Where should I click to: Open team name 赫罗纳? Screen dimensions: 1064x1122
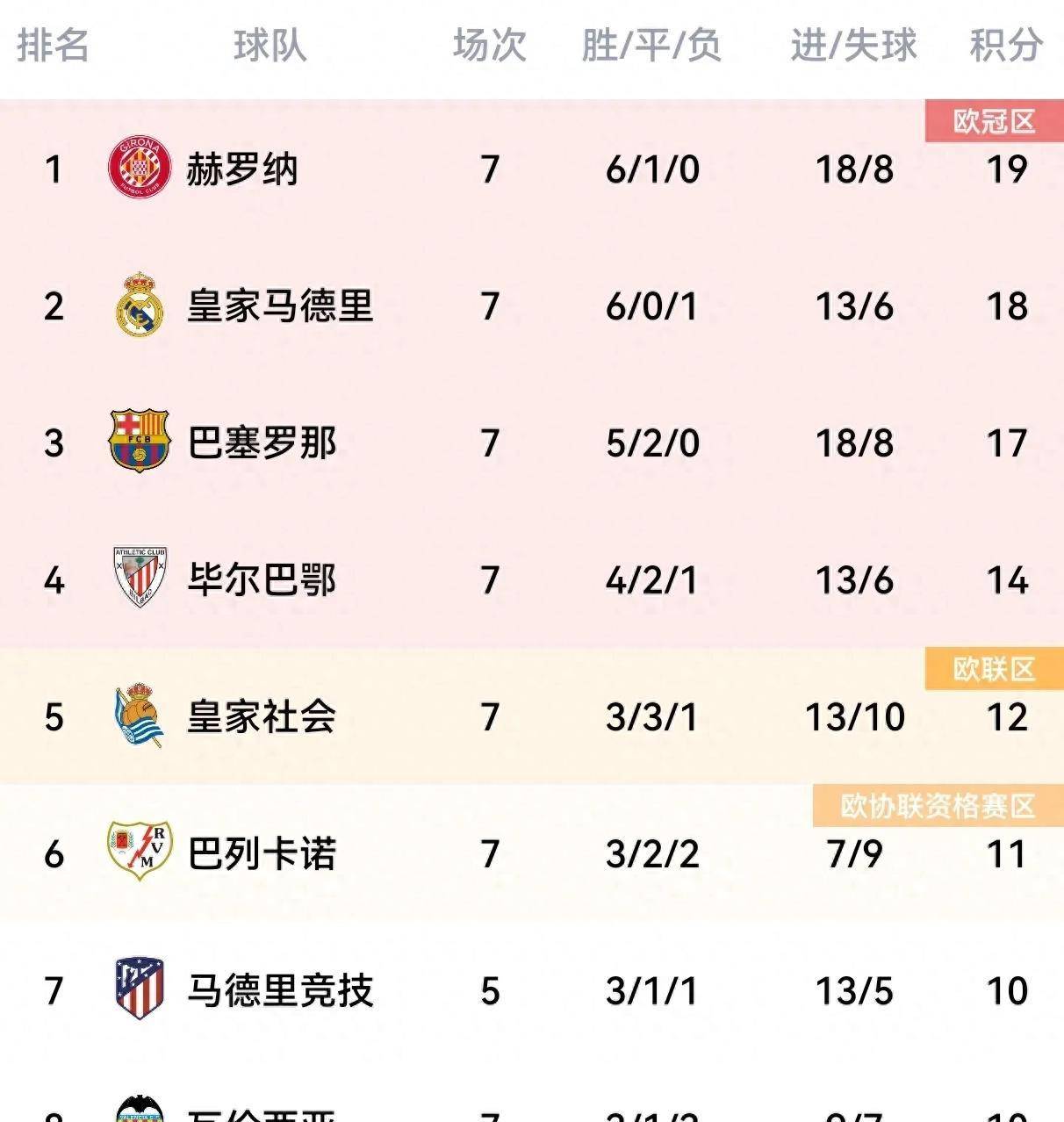pos(242,169)
